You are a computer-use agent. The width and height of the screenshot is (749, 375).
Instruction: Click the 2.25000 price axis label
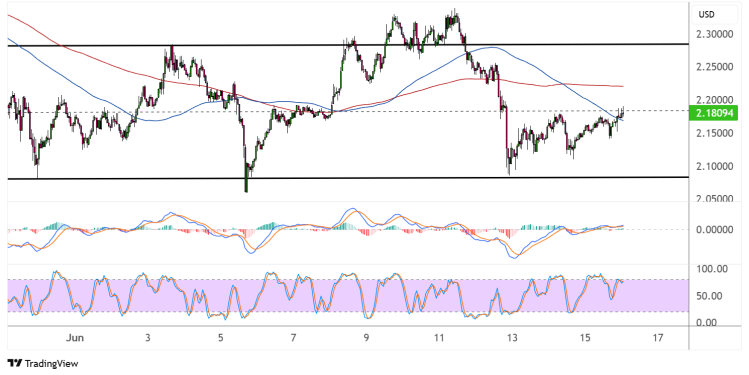715,67
